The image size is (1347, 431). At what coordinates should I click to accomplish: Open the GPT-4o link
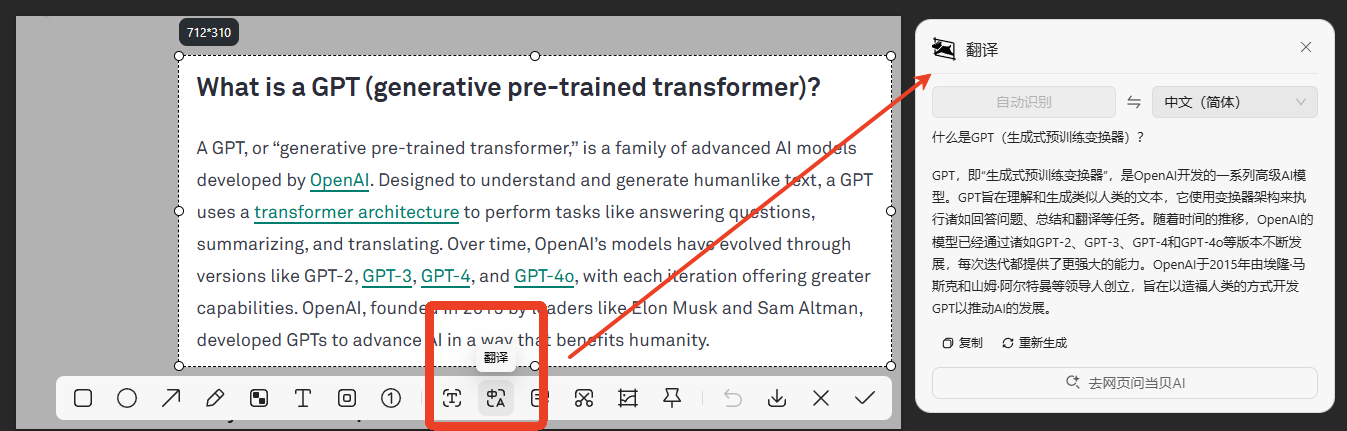click(545, 276)
